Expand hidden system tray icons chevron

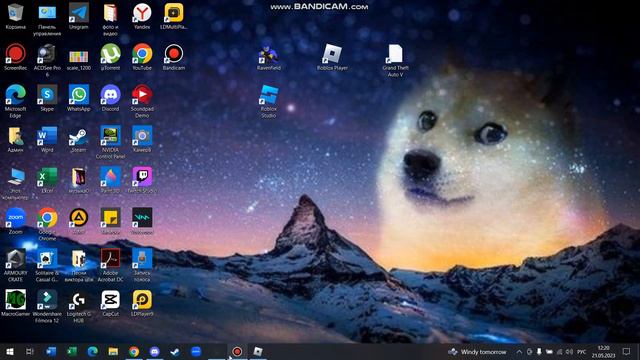[519, 352]
